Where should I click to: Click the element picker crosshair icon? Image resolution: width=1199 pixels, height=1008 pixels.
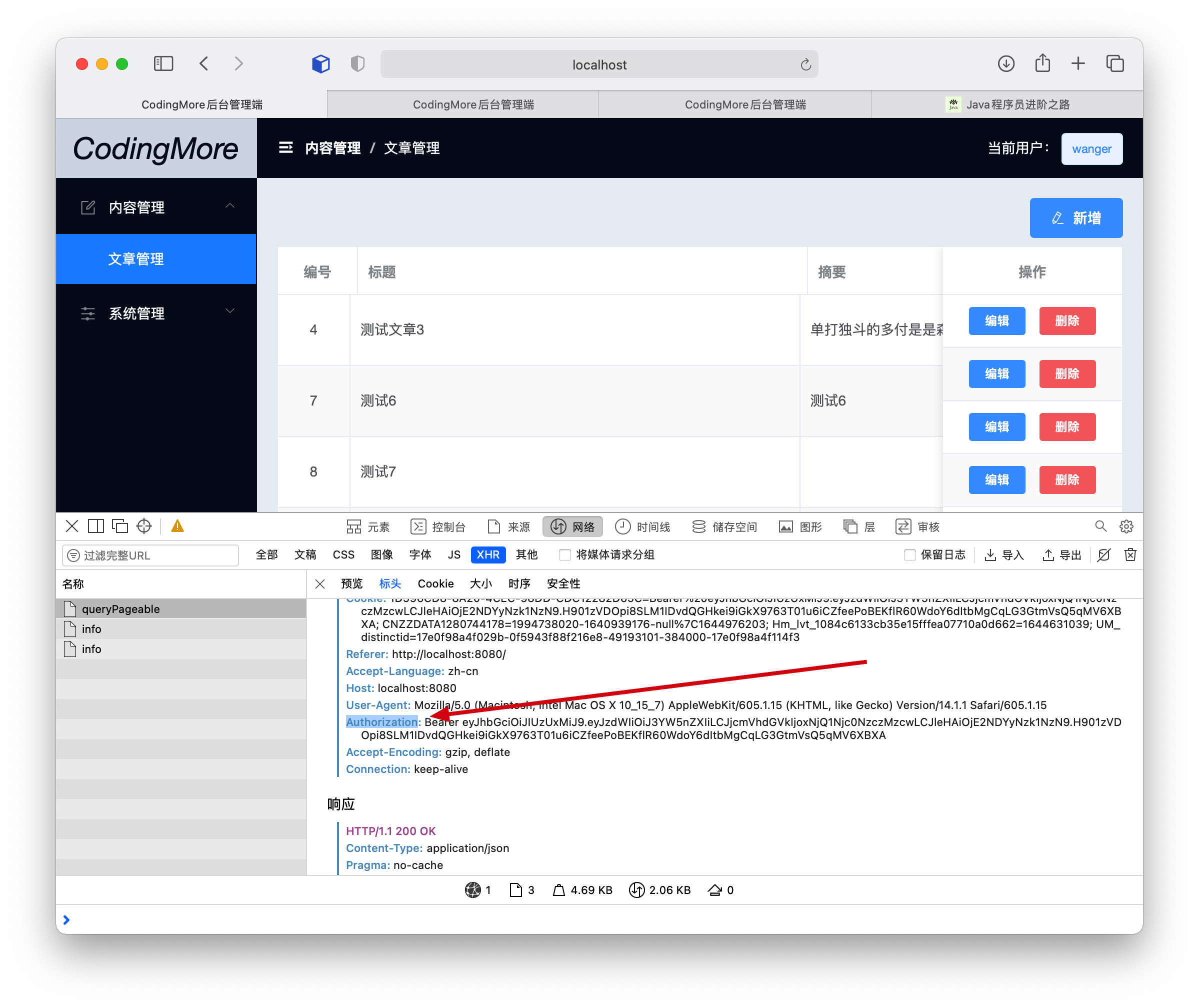click(x=144, y=526)
